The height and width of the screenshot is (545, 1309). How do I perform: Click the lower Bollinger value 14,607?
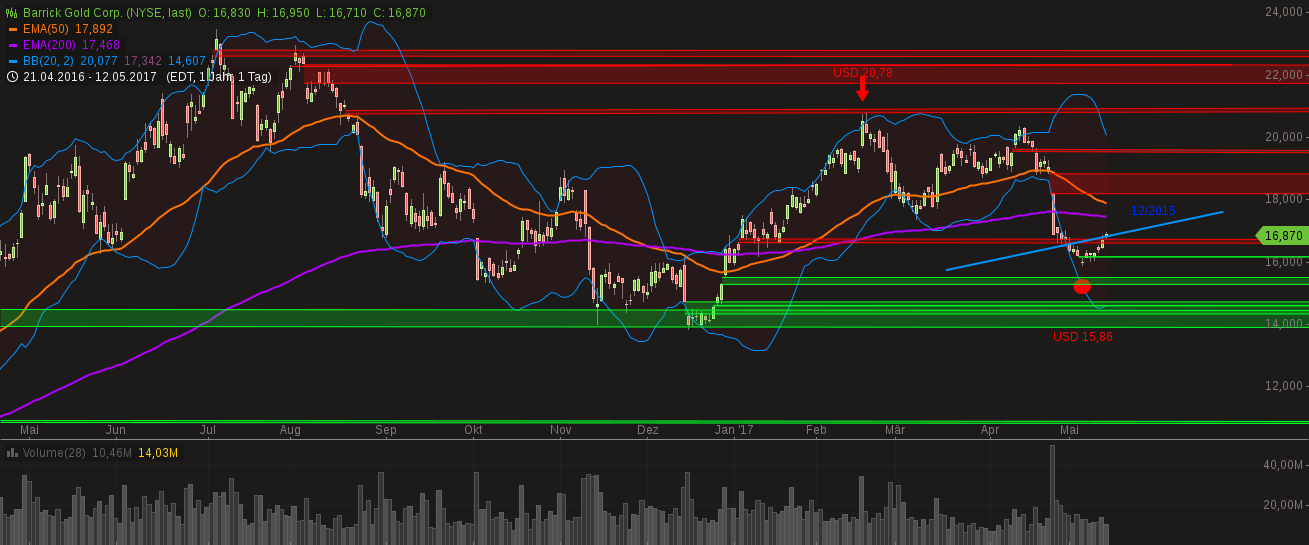(187, 61)
